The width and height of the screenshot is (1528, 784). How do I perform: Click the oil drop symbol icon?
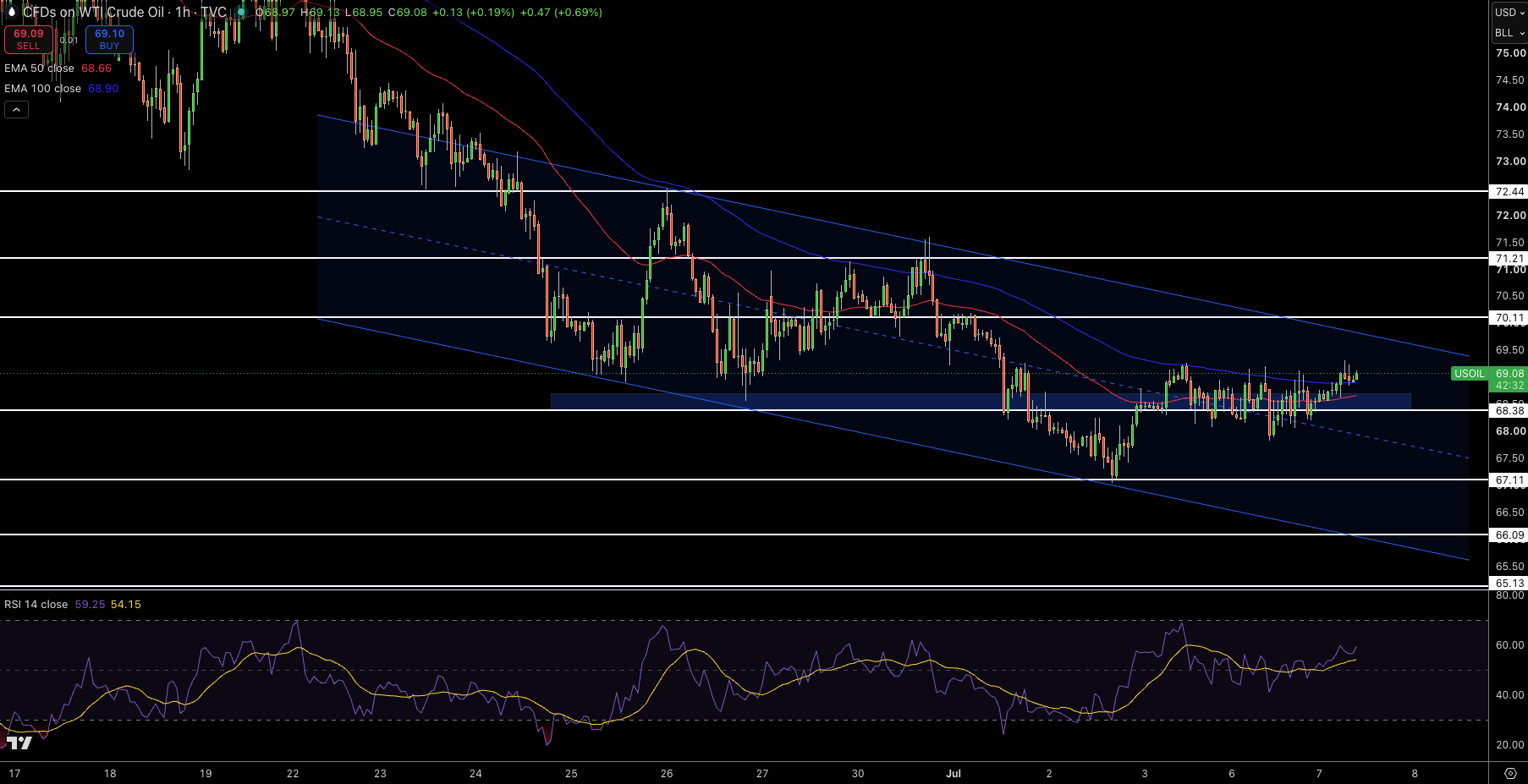(x=11, y=12)
